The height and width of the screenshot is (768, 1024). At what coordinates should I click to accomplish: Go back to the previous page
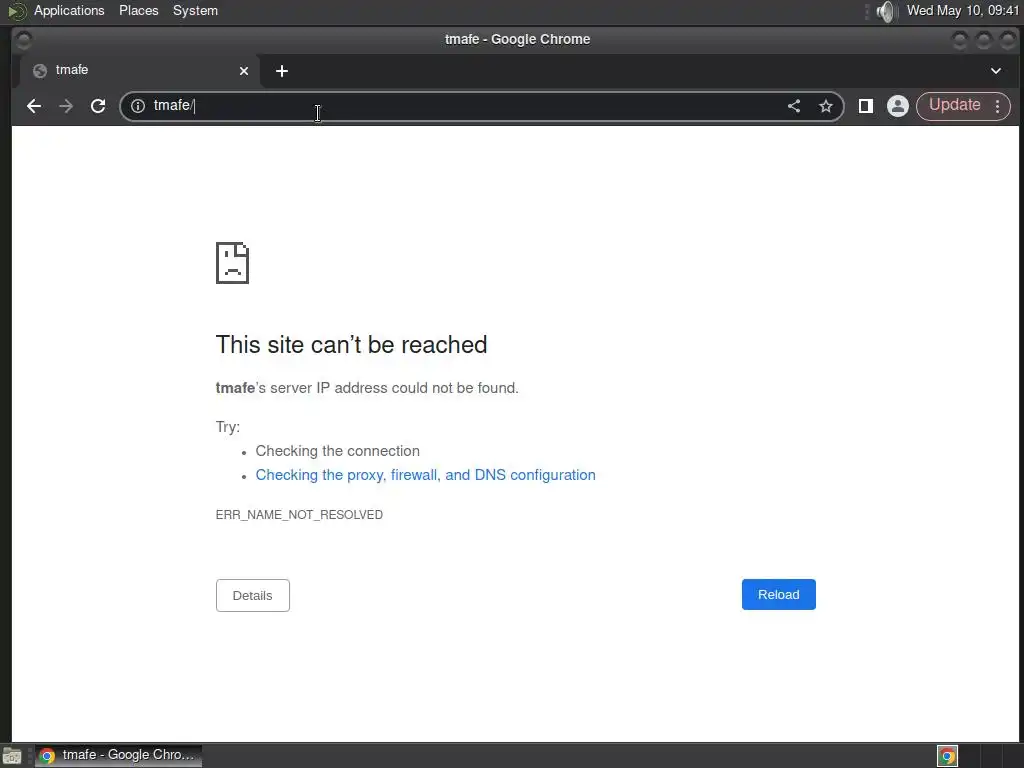click(x=34, y=106)
